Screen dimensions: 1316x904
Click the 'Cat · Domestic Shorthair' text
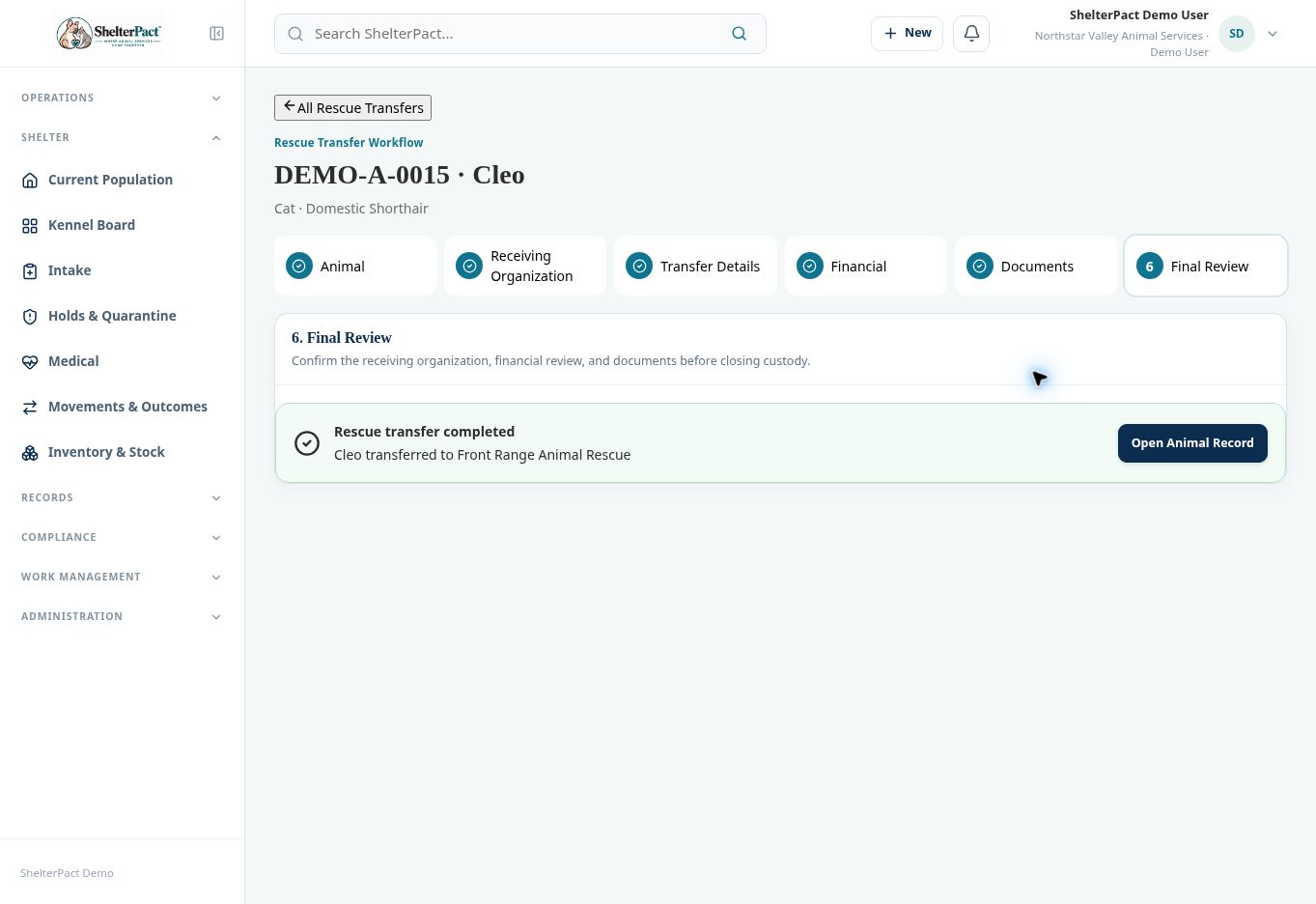click(351, 209)
